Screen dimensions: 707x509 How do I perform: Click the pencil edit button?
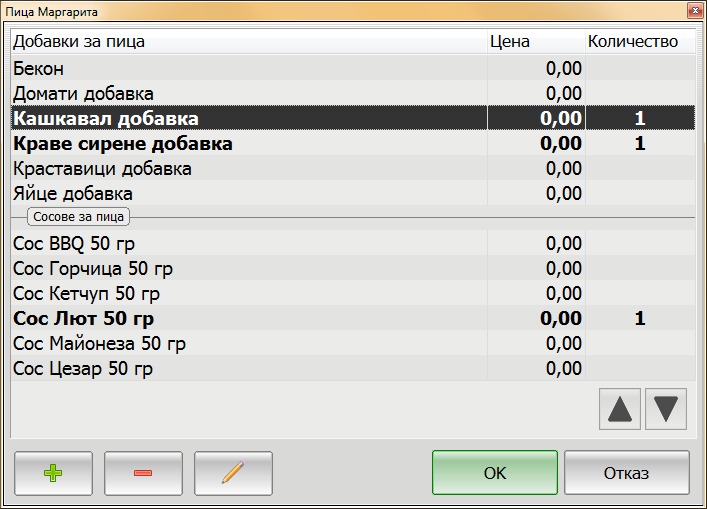coord(233,473)
